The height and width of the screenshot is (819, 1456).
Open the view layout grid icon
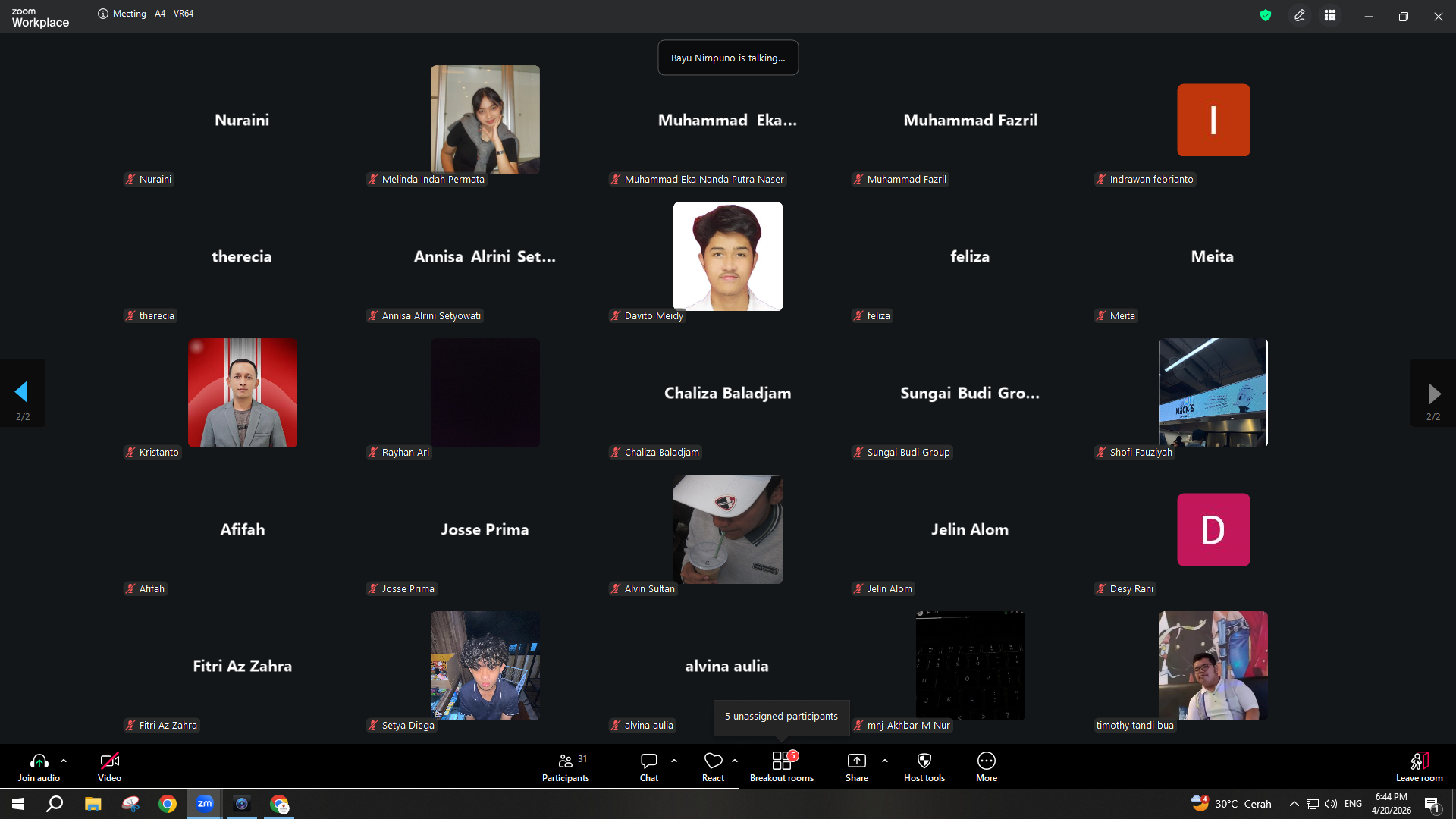point(1330,15)
